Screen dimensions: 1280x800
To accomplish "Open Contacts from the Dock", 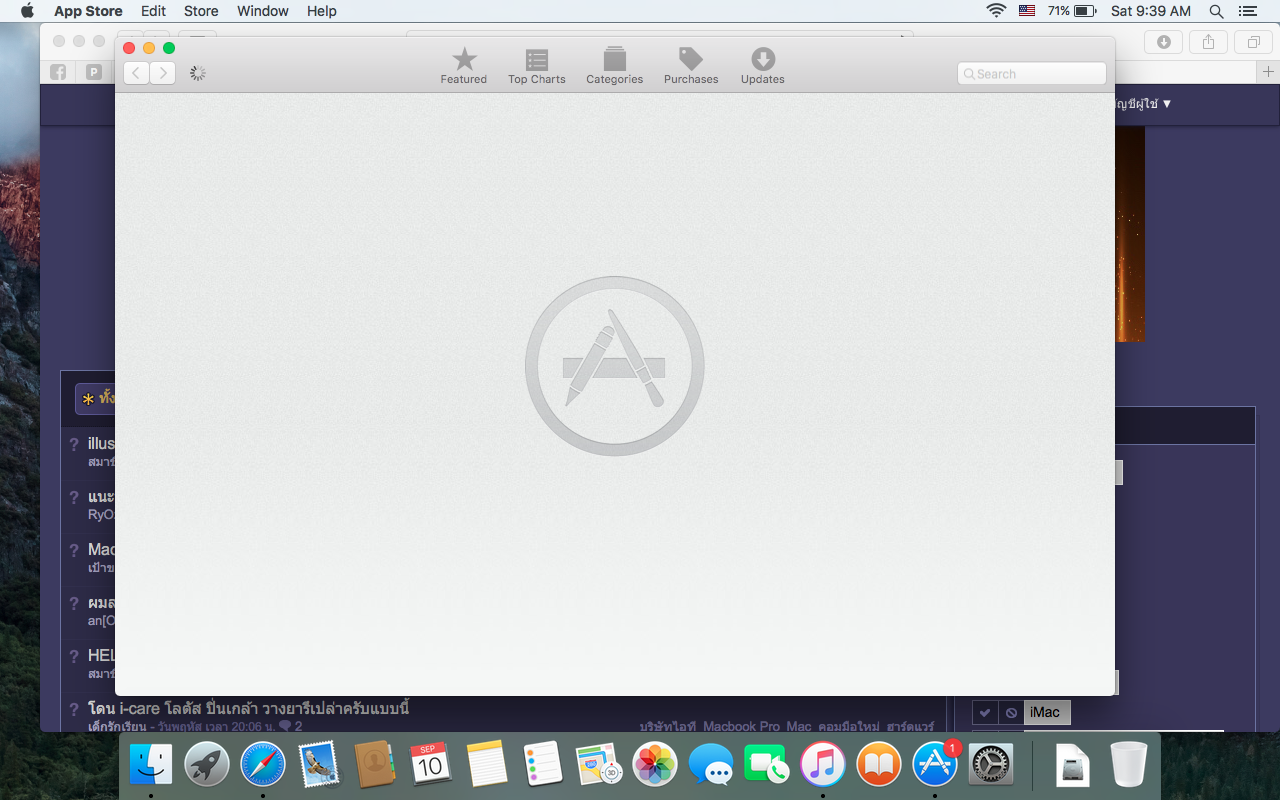I will tap(375, 765).
